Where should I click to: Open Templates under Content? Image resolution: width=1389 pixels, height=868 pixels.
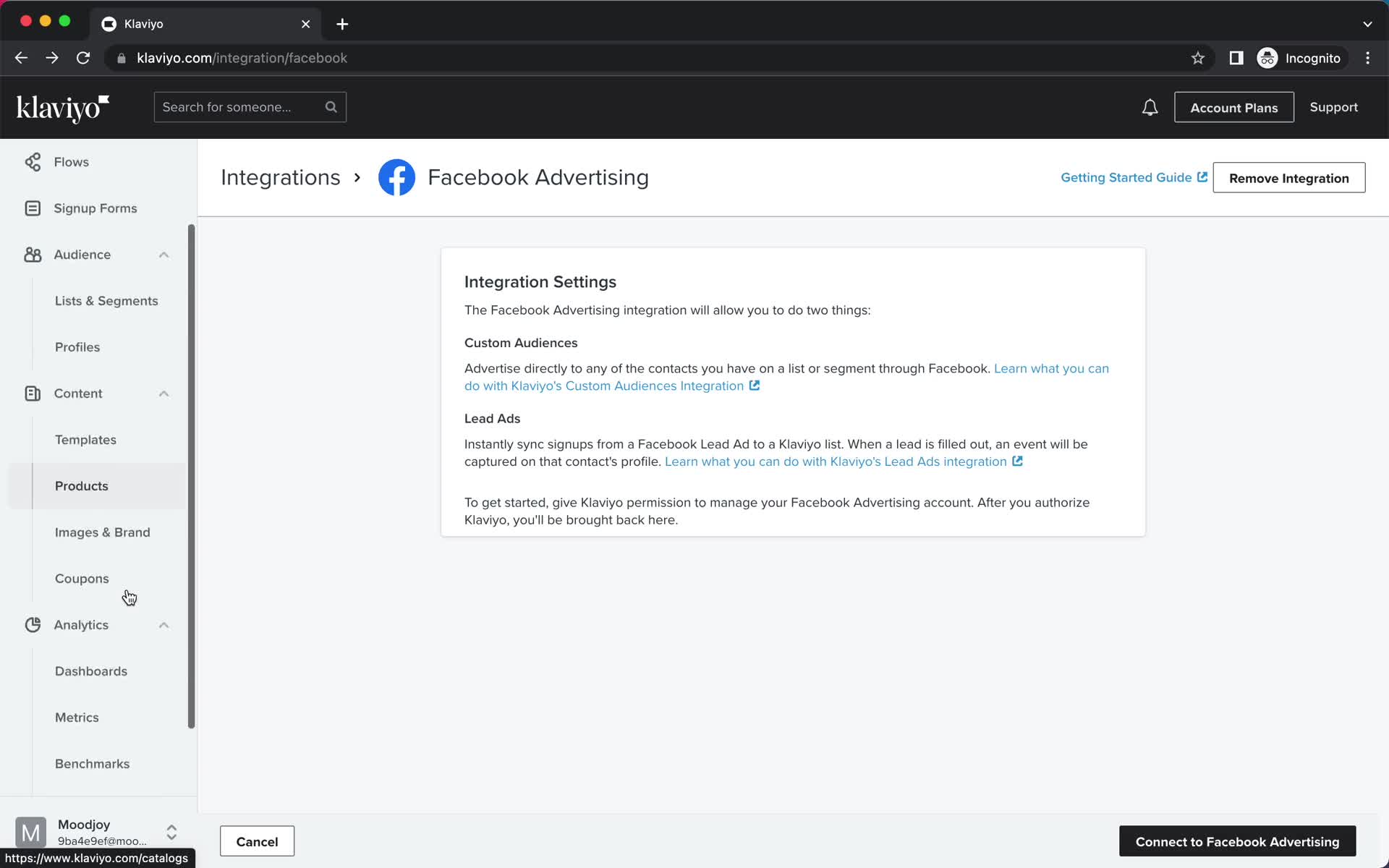[85, 440]
